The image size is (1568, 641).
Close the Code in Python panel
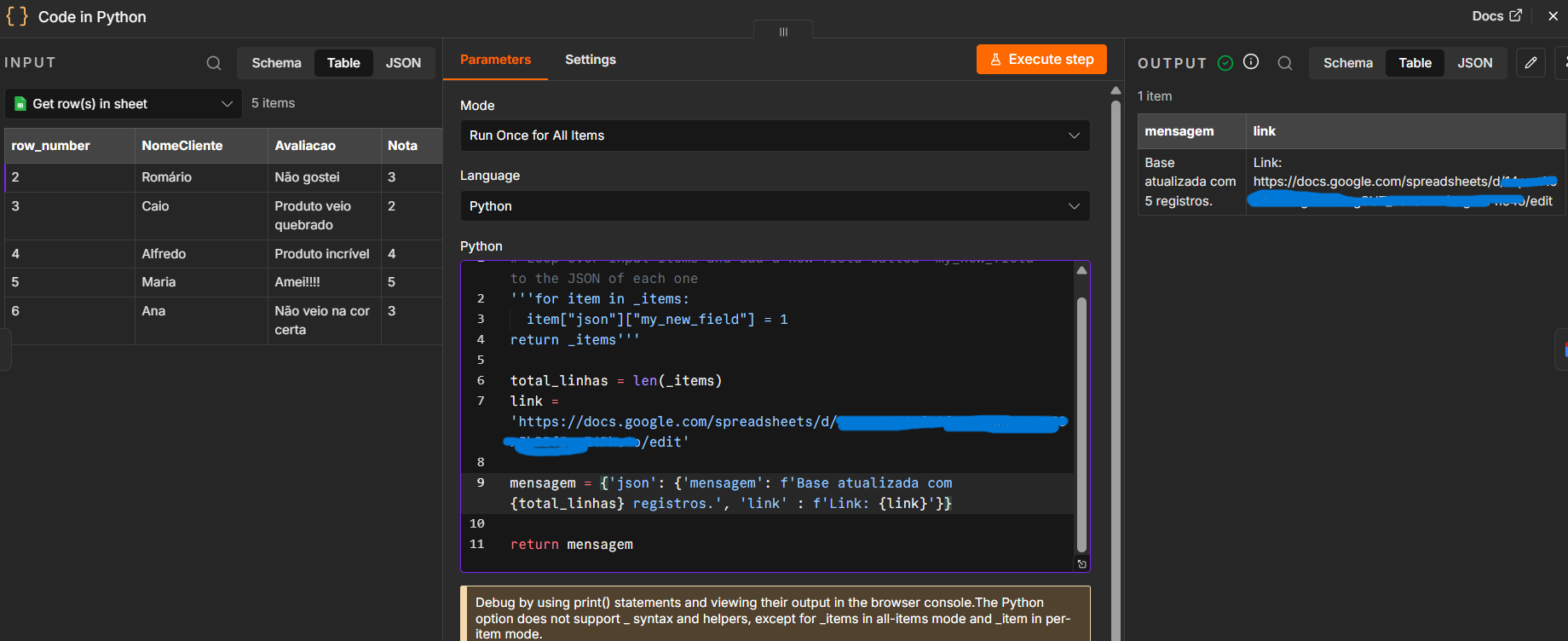1553,16
